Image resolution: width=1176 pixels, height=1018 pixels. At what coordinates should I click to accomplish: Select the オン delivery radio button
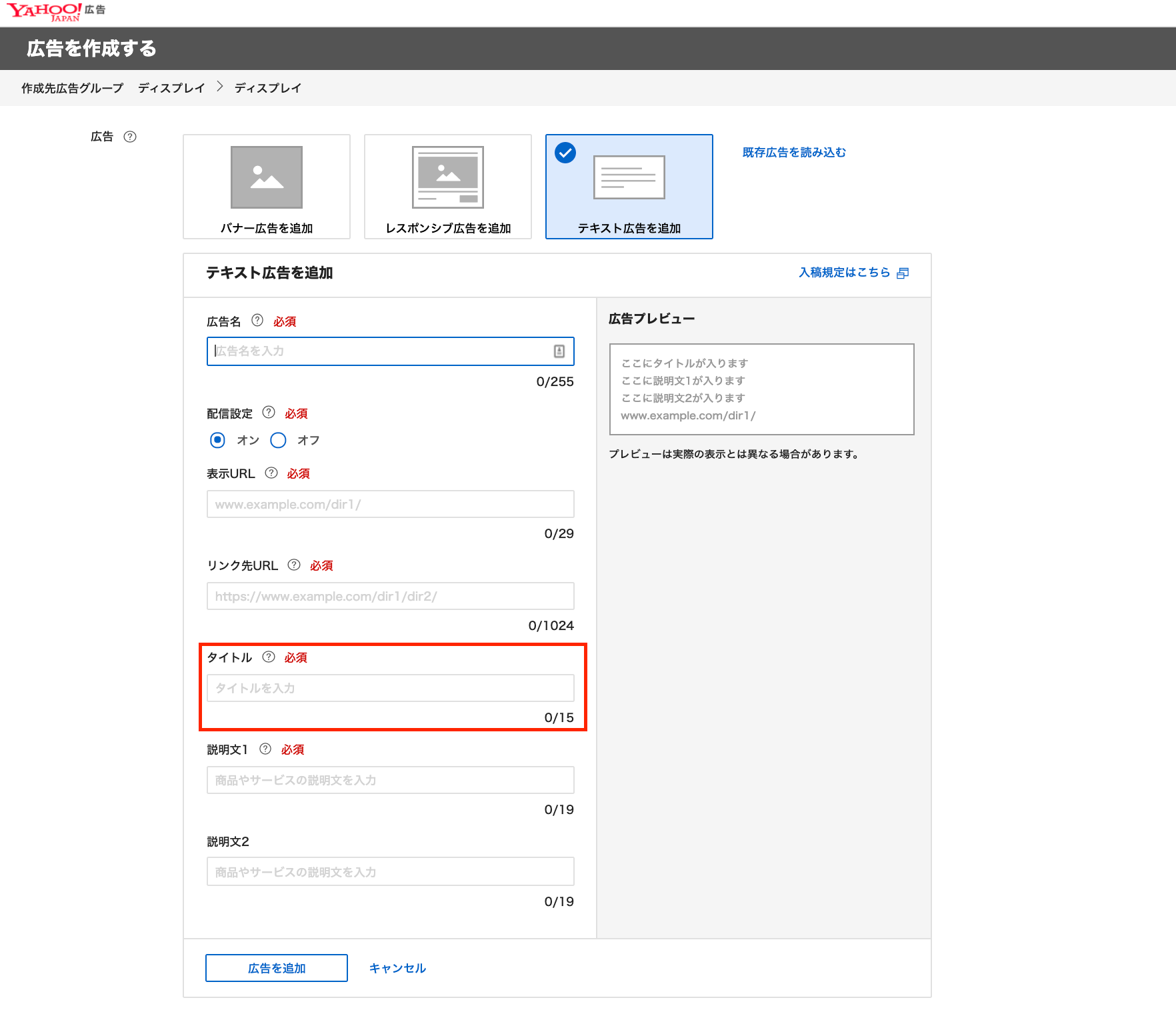point(217,440)
